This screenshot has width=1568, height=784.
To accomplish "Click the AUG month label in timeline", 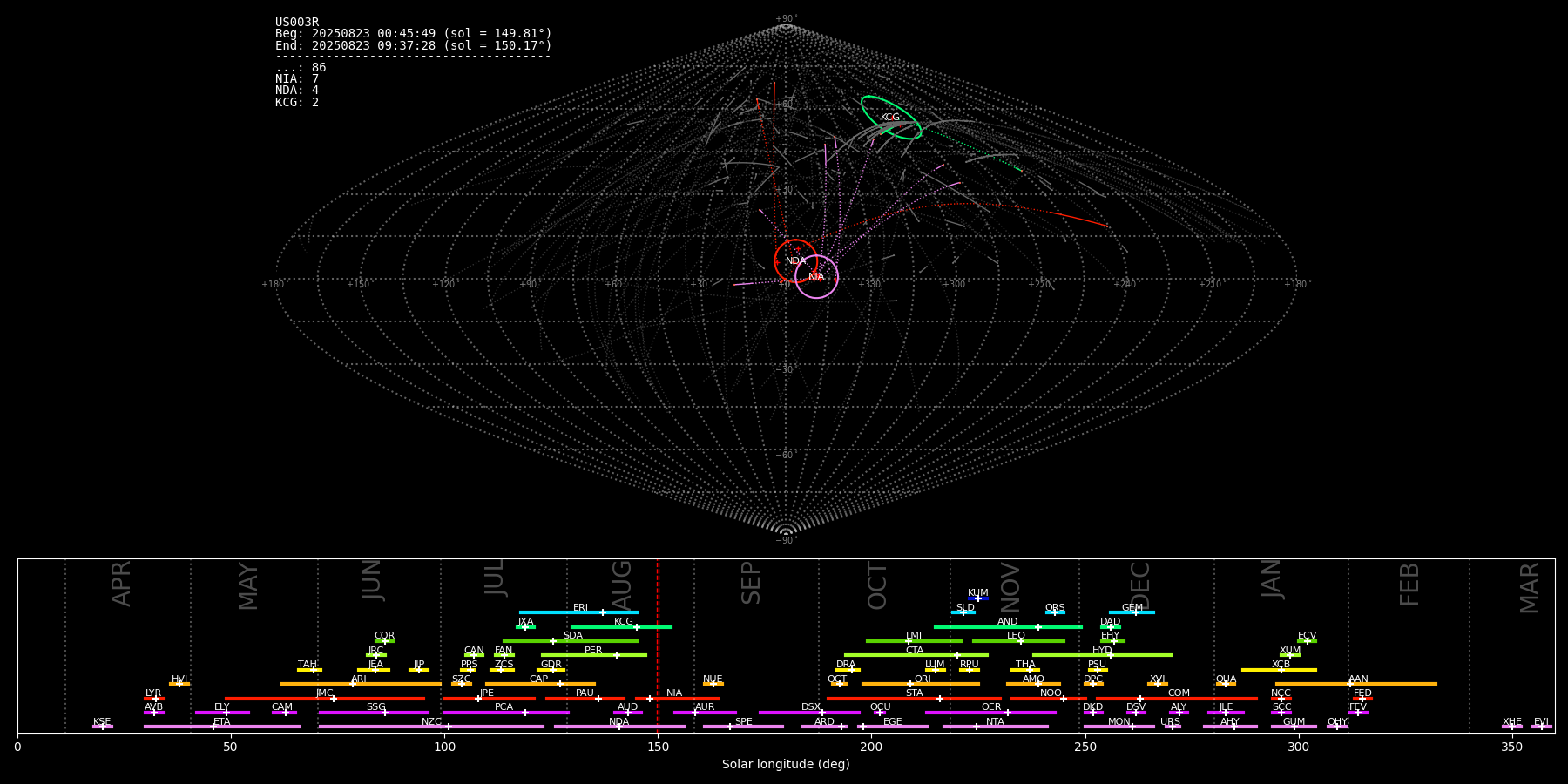I will tap(622, 585).
